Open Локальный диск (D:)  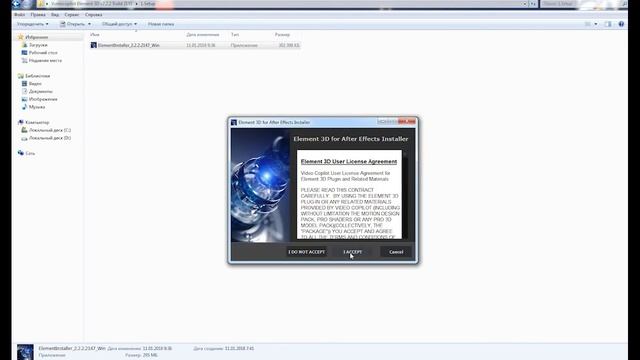[50, 138]
